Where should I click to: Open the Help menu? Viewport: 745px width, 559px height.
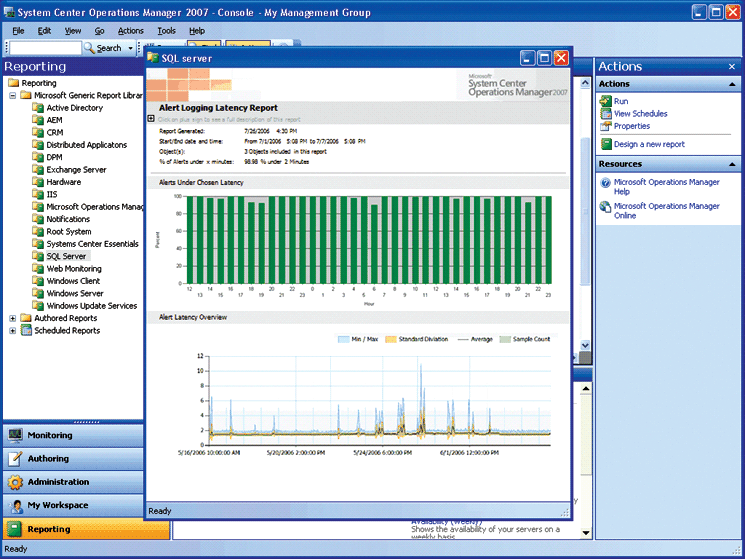[197, 31]
